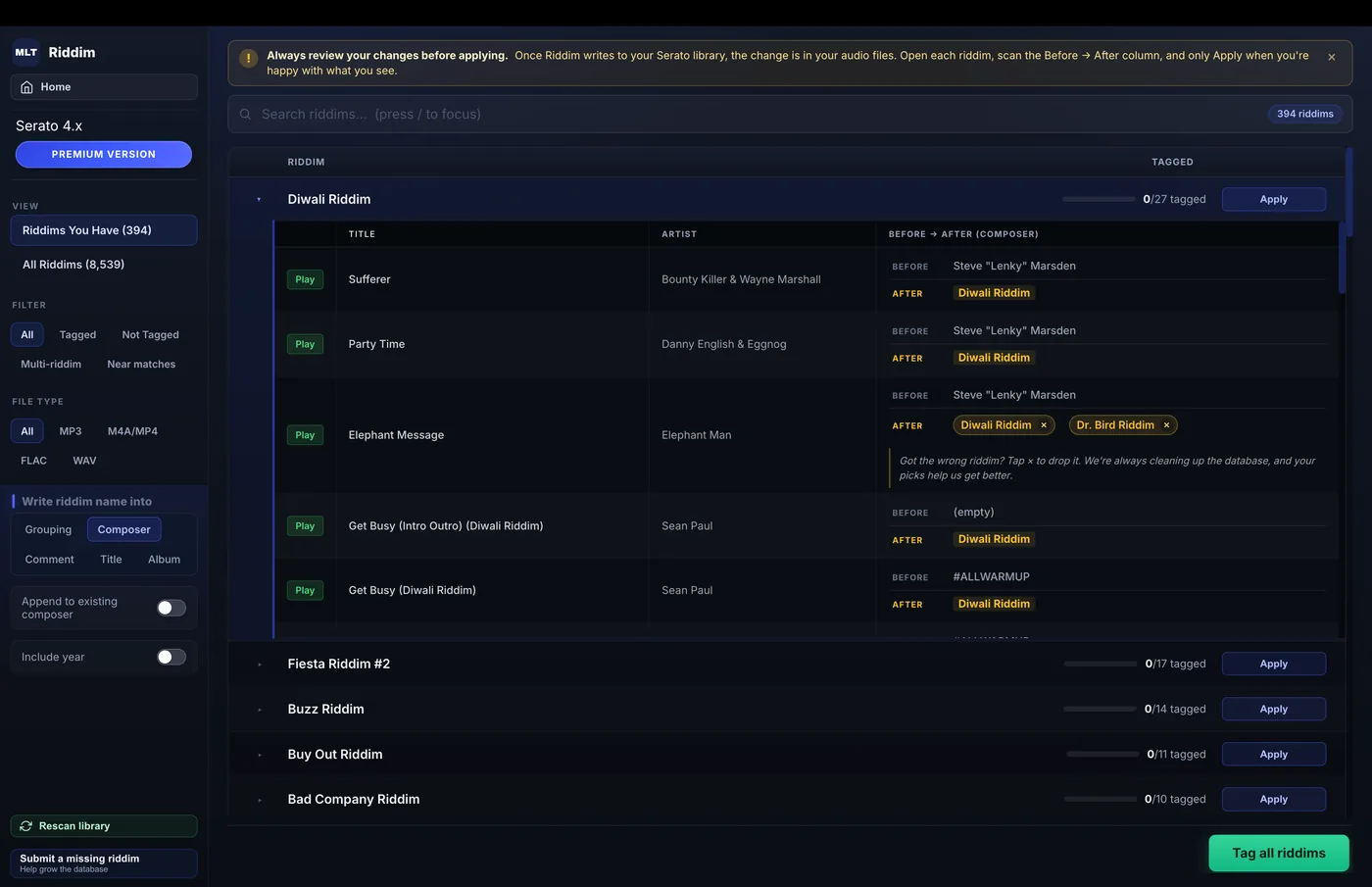Image resolution: width=1372 pixels, height=887 pixels.
Task: Apply tags for Buzz Riddim
Action: [x=1274, y=709]
